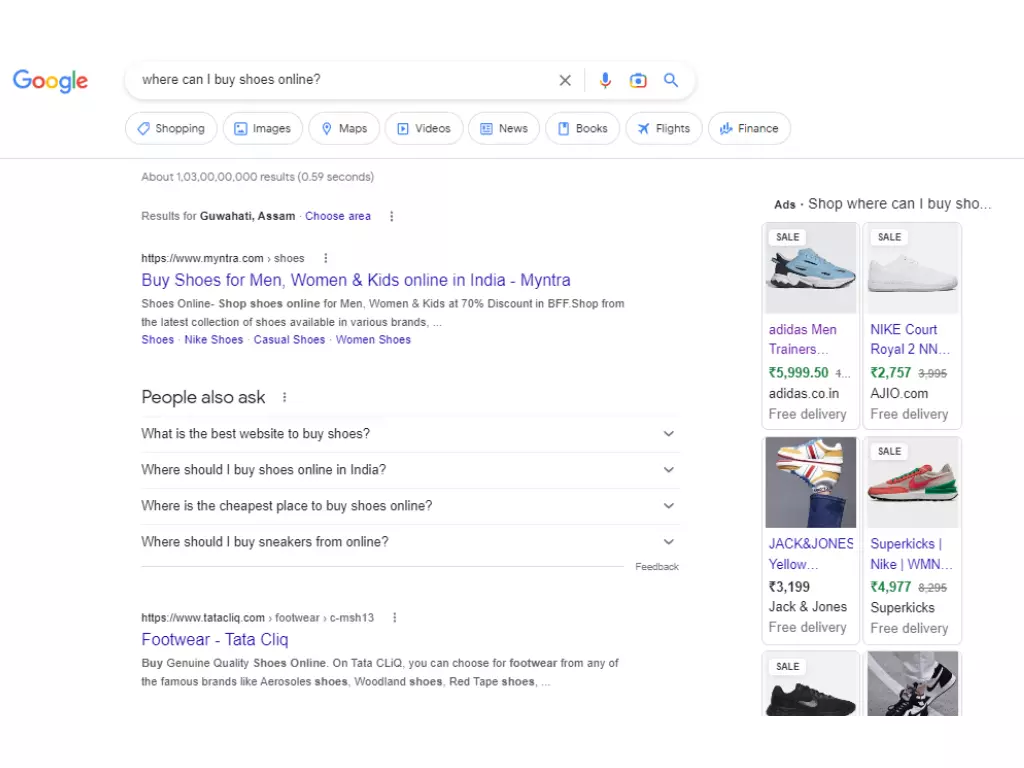Switch to the Images tab
The height and width of the screenshot is (768, 1024).
coord(263,129)
